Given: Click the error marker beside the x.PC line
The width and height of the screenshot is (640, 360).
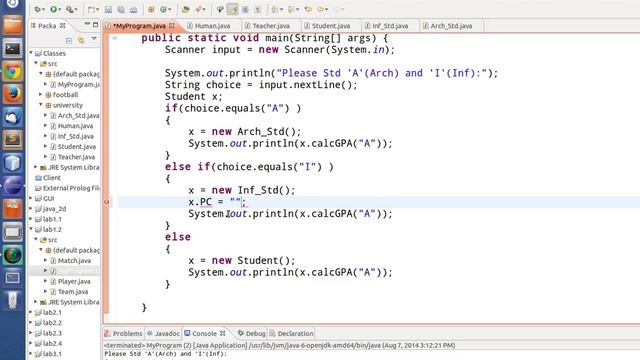Looking at the screenshot, I should click(107, 202).
